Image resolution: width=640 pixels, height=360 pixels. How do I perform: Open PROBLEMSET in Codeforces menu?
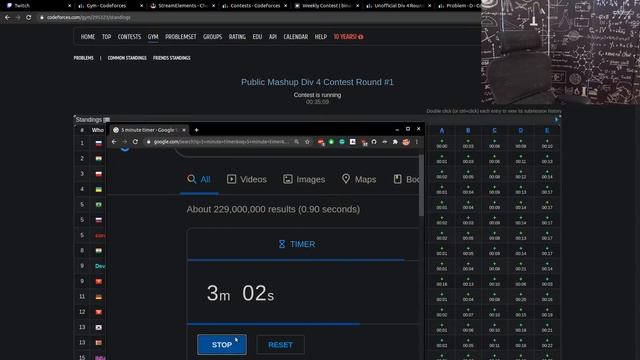[x=180, y=37]
